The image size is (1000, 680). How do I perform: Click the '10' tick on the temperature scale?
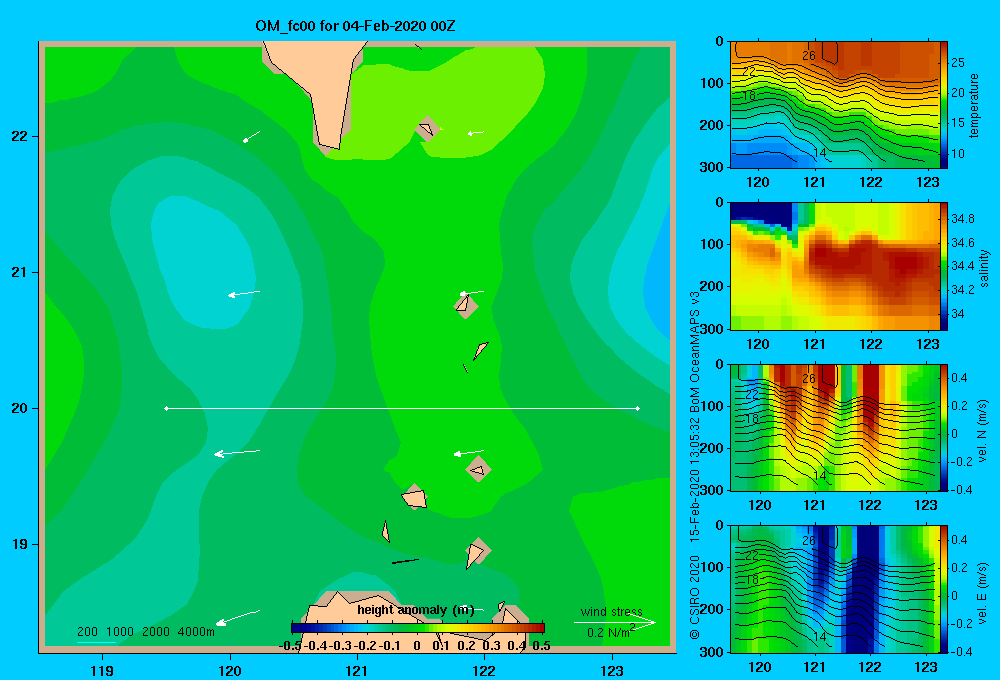click(958, 154)
